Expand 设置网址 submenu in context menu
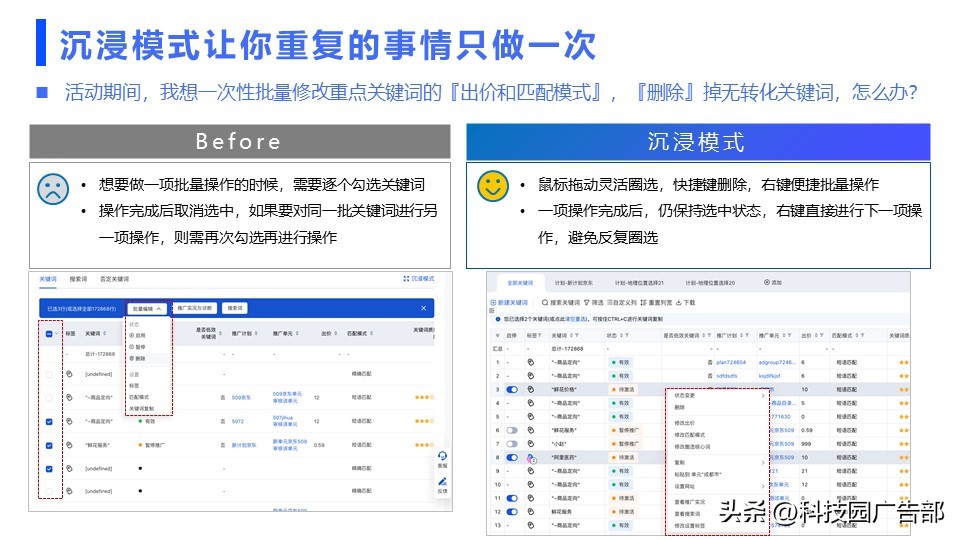Screen dimensions: 960x540 [x=763, y=486]
